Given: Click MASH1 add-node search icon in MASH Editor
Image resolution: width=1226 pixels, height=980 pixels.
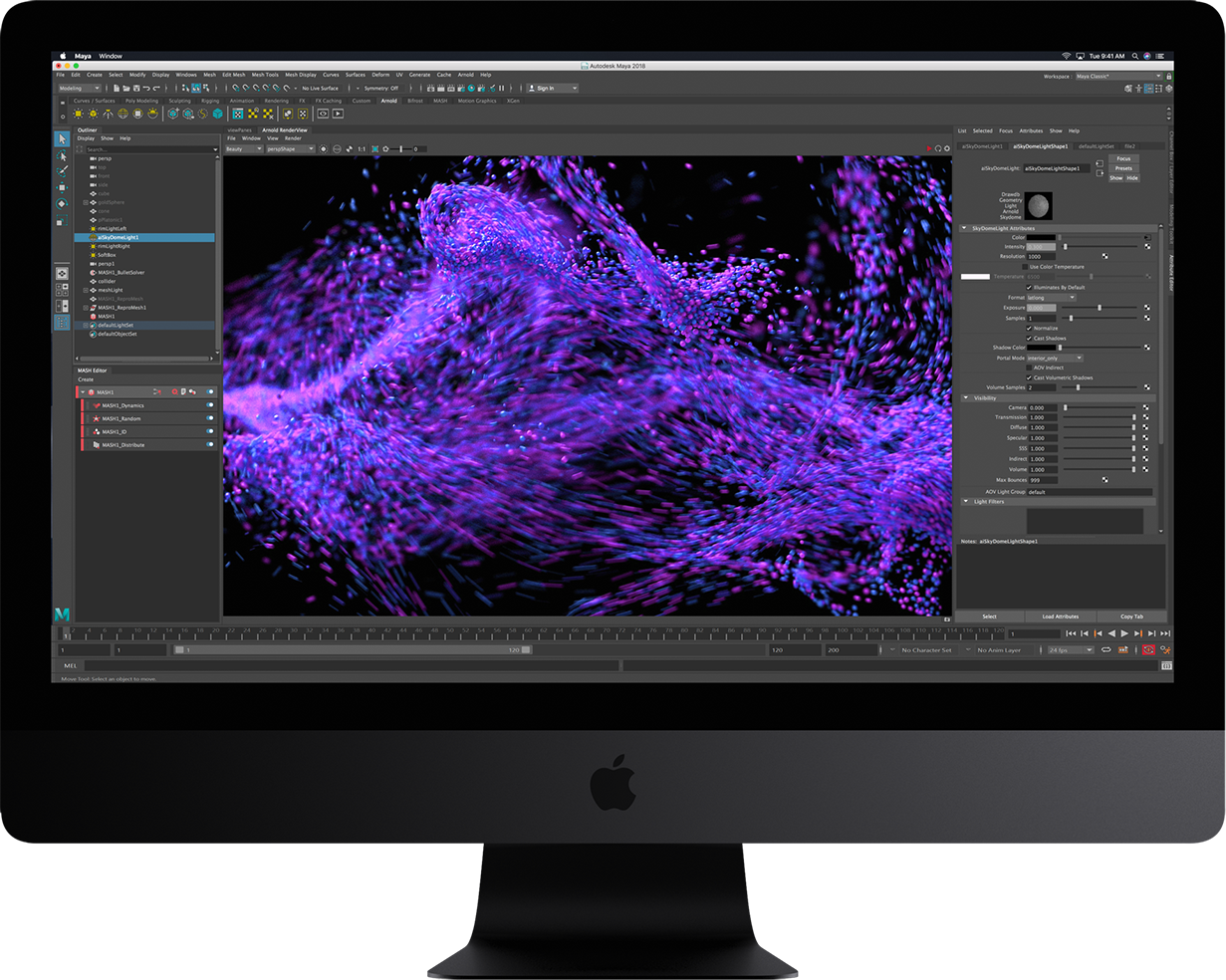Looking at the screenshot, I should click(x=175, y=392).
